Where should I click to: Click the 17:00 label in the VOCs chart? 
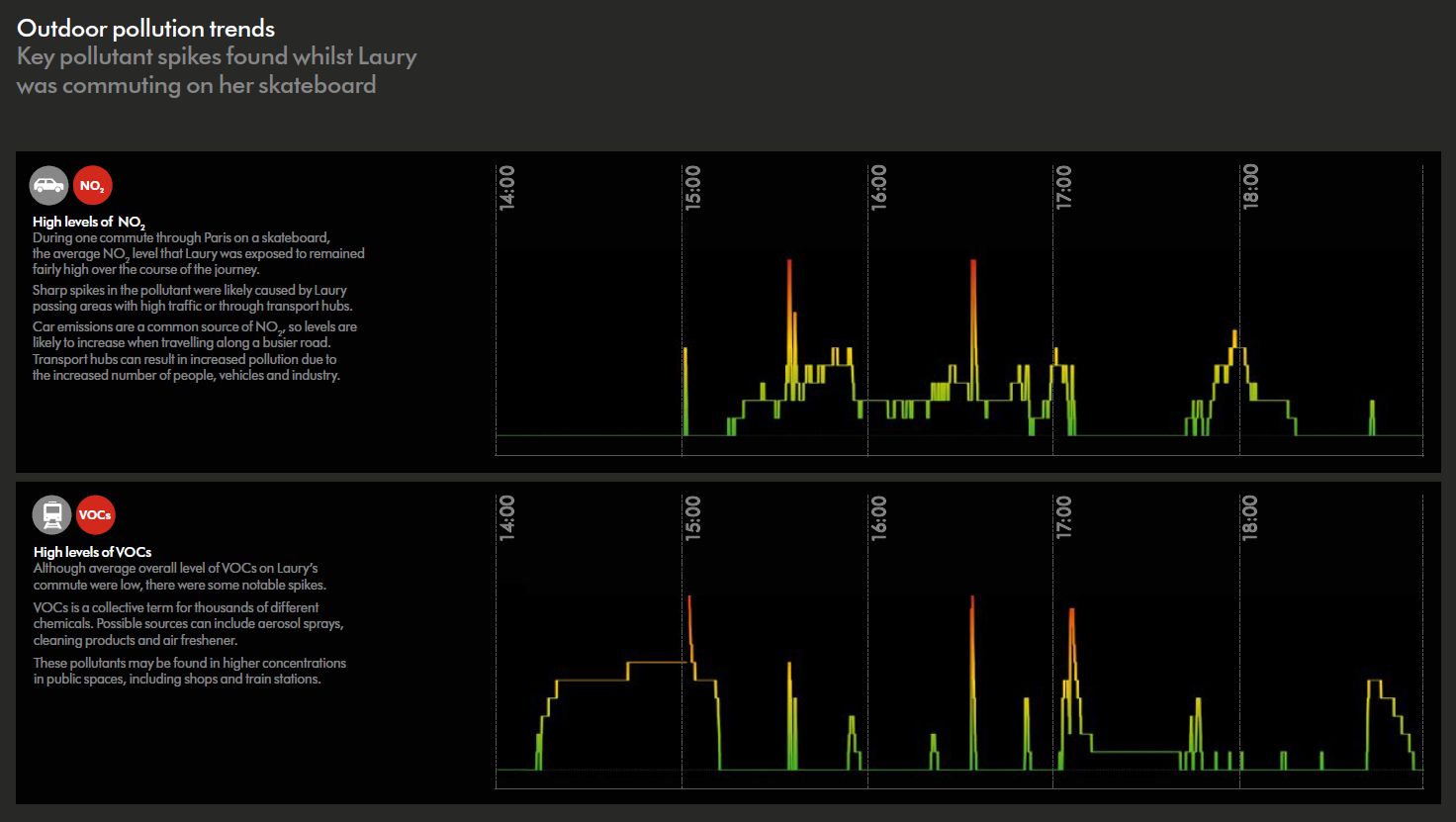[1064, 517]
